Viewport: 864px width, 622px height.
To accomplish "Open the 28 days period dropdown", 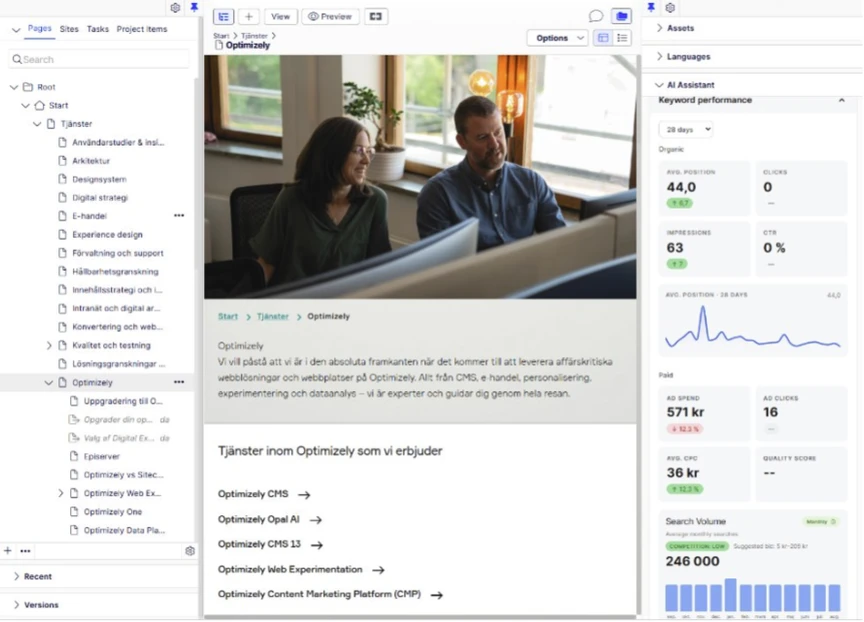I will pos(686,129).
